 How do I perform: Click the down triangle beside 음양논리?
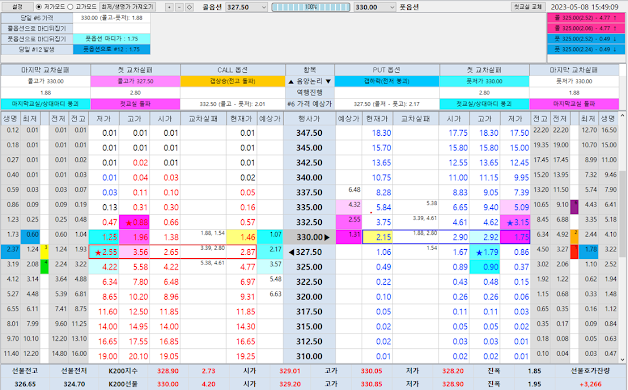pyautogui.click(x=328, y=81)
